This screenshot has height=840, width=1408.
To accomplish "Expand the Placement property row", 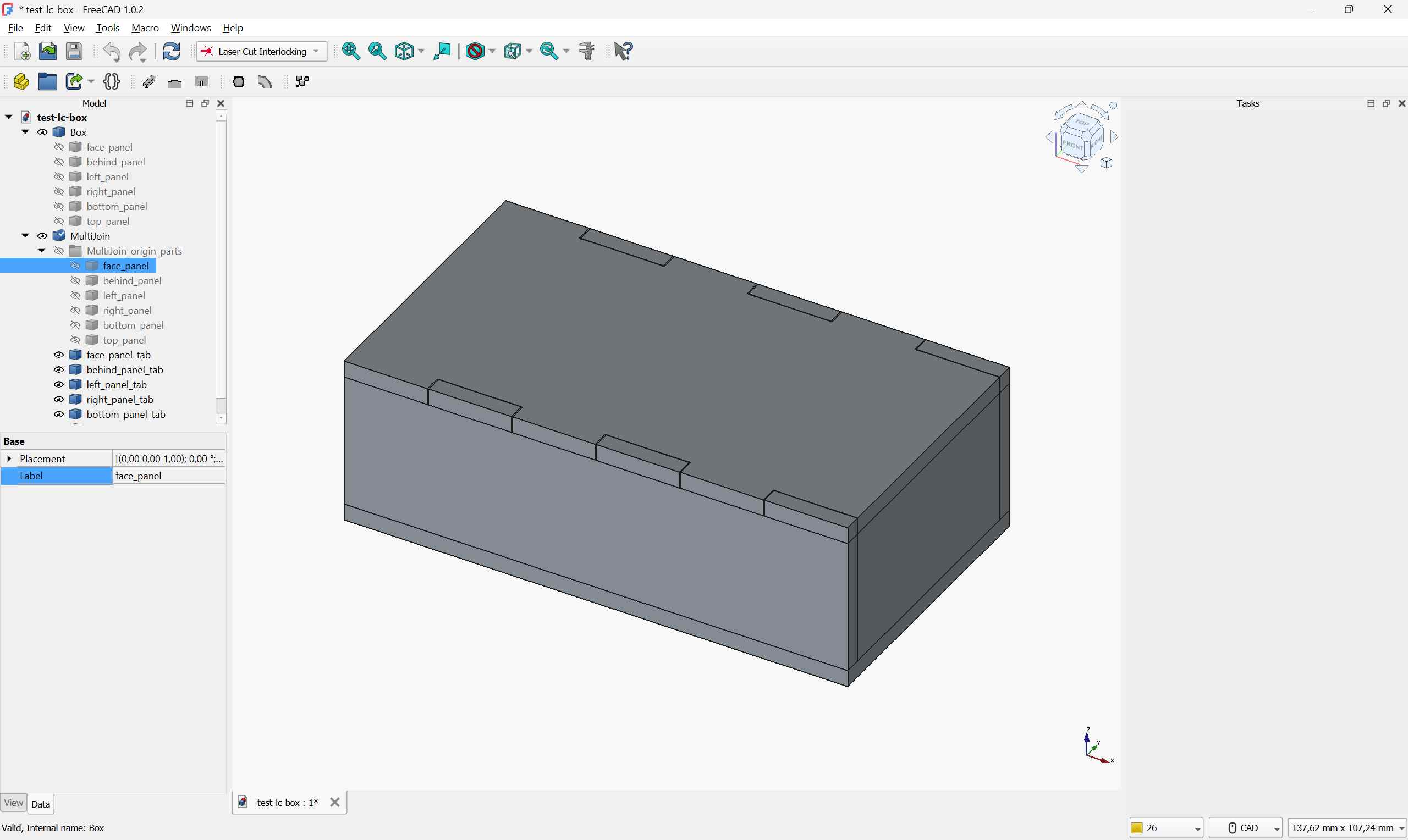I will 8,458.
